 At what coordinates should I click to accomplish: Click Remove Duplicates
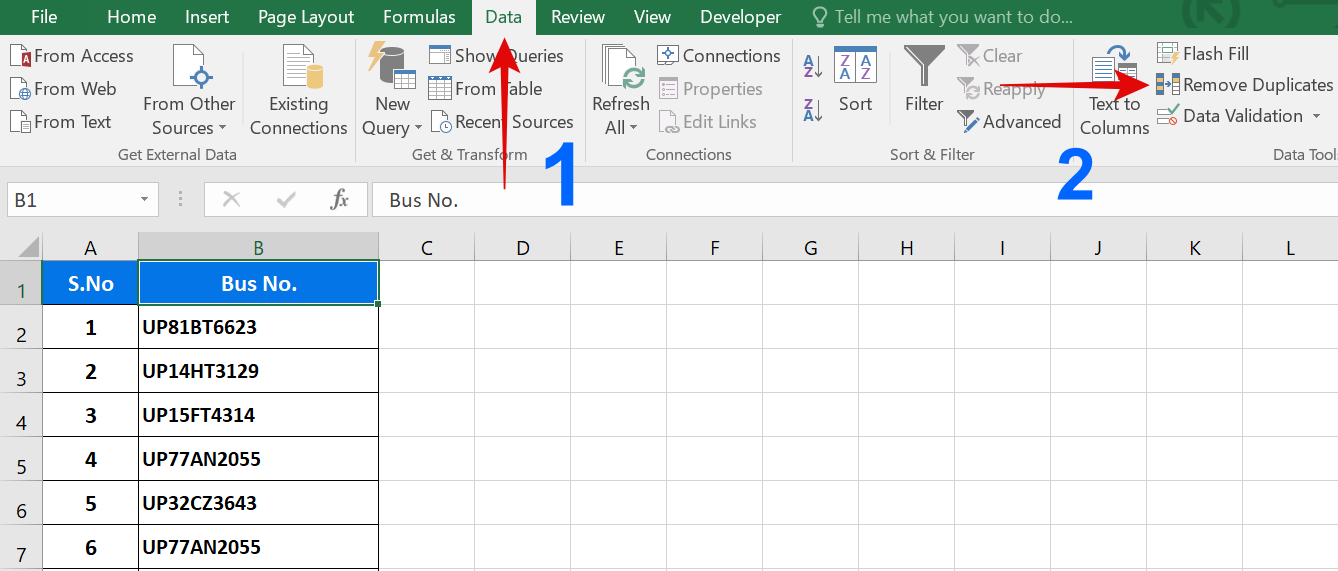pos(1245,85)
